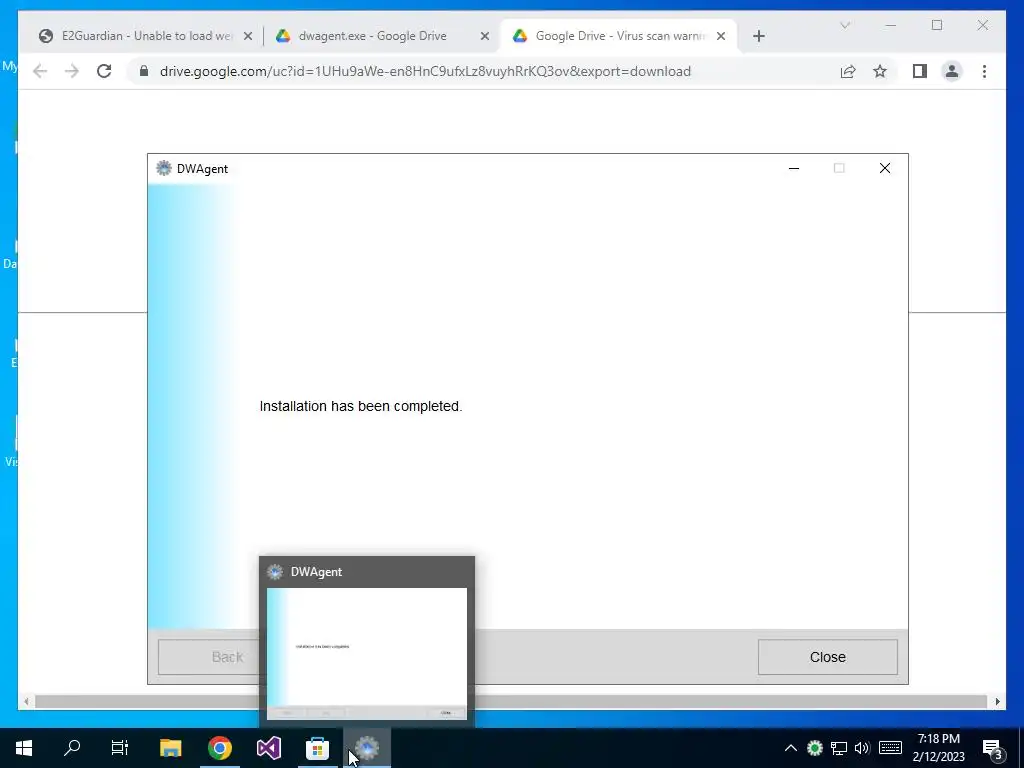
Task: Click DWAgent icon on taskbar
Action: point(367,748)
